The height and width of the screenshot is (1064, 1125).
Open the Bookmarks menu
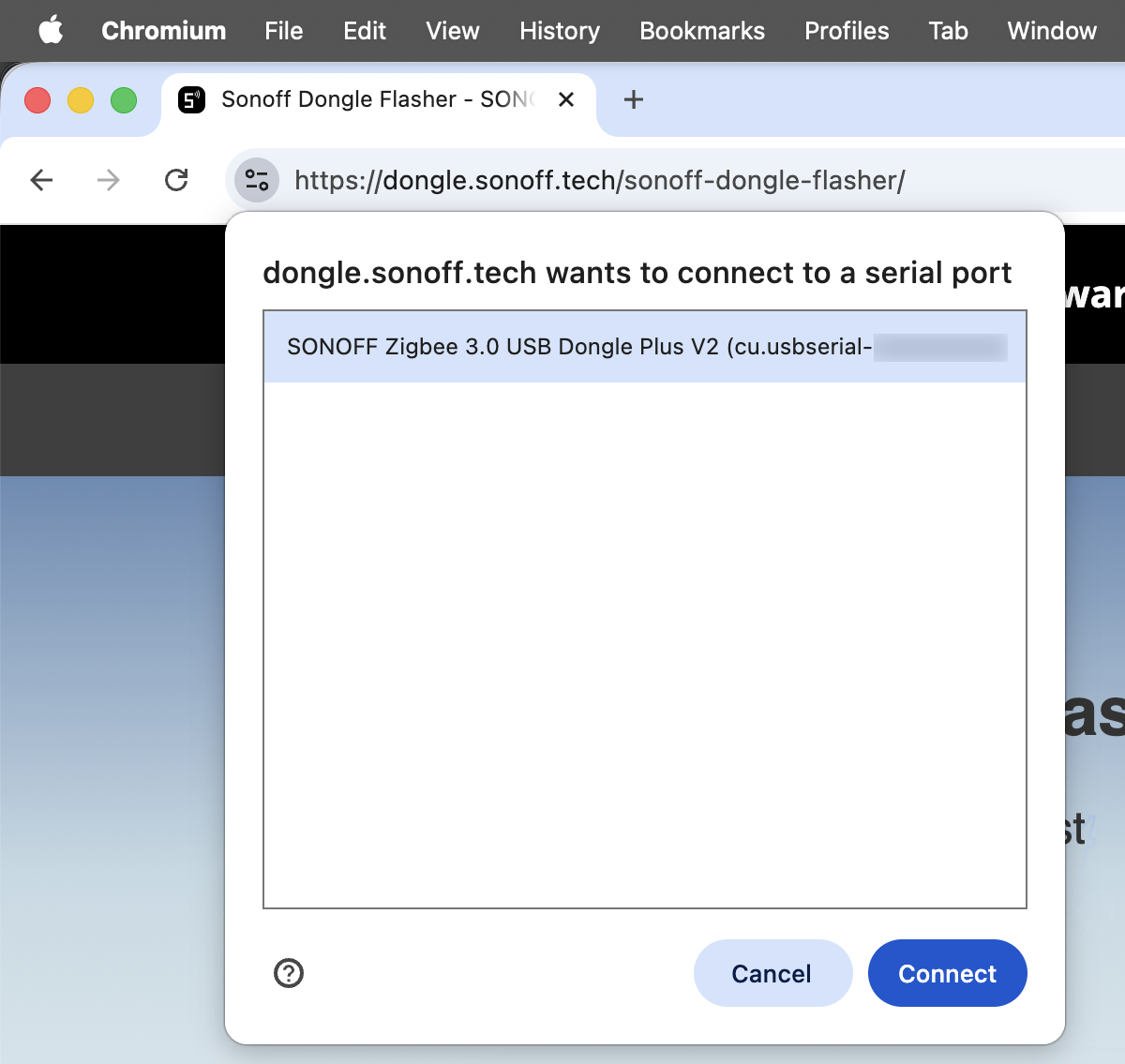[x=701, y=31]
